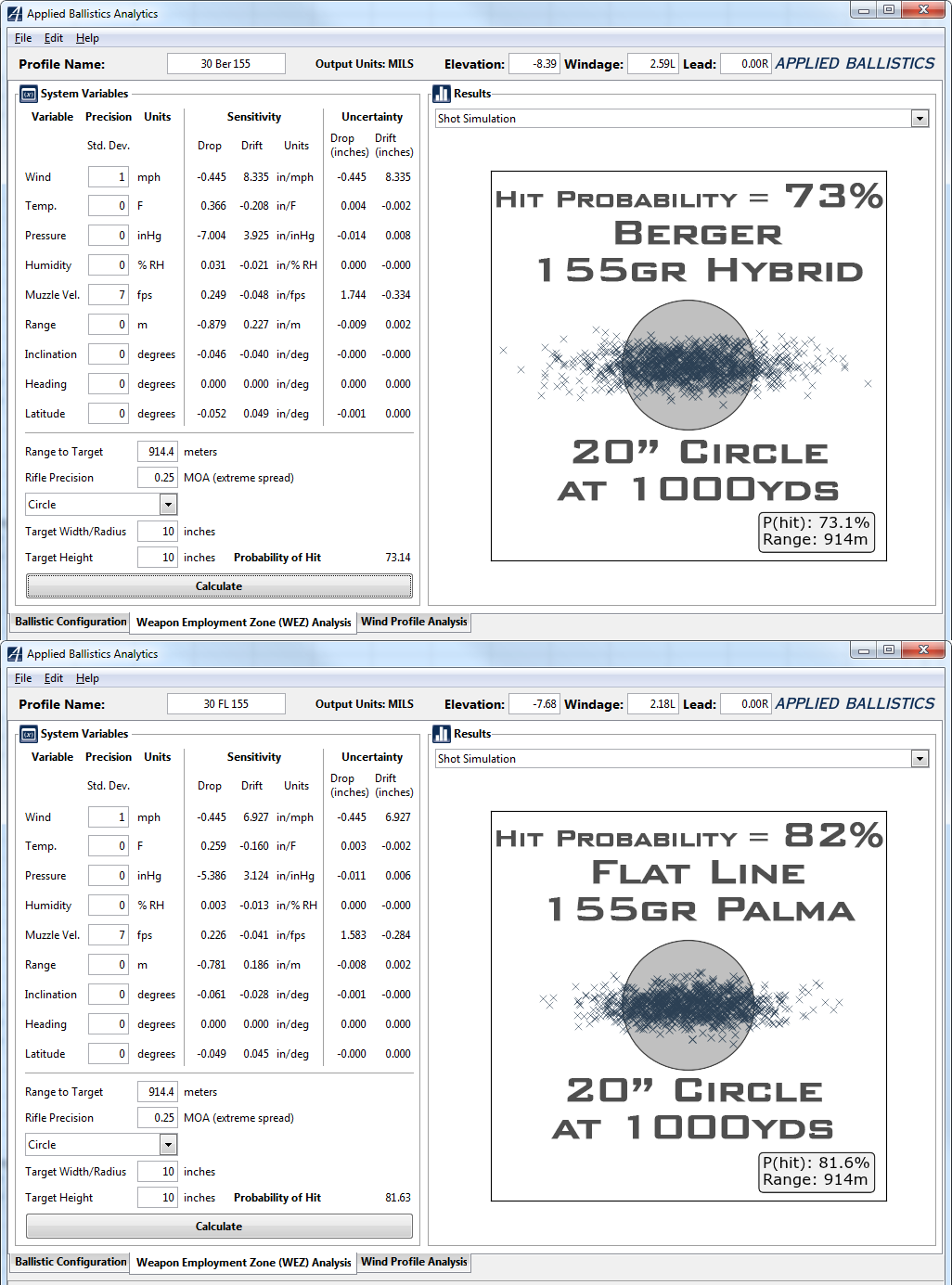952x1285 pixels.
Task: Click Rifle Precision field in 30 FL 155 window
Action: click(158, 1118)
